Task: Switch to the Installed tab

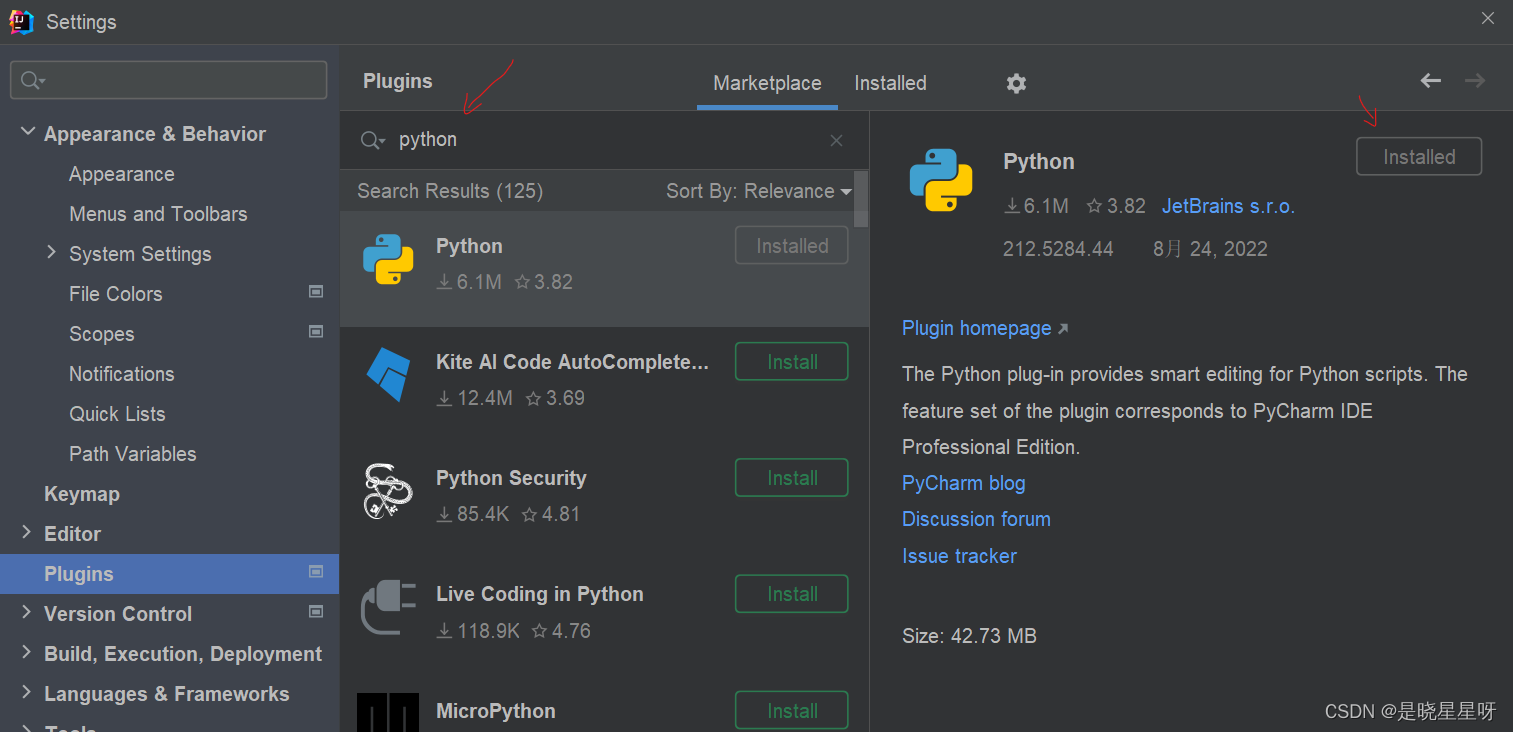Action: pos(889,83)
